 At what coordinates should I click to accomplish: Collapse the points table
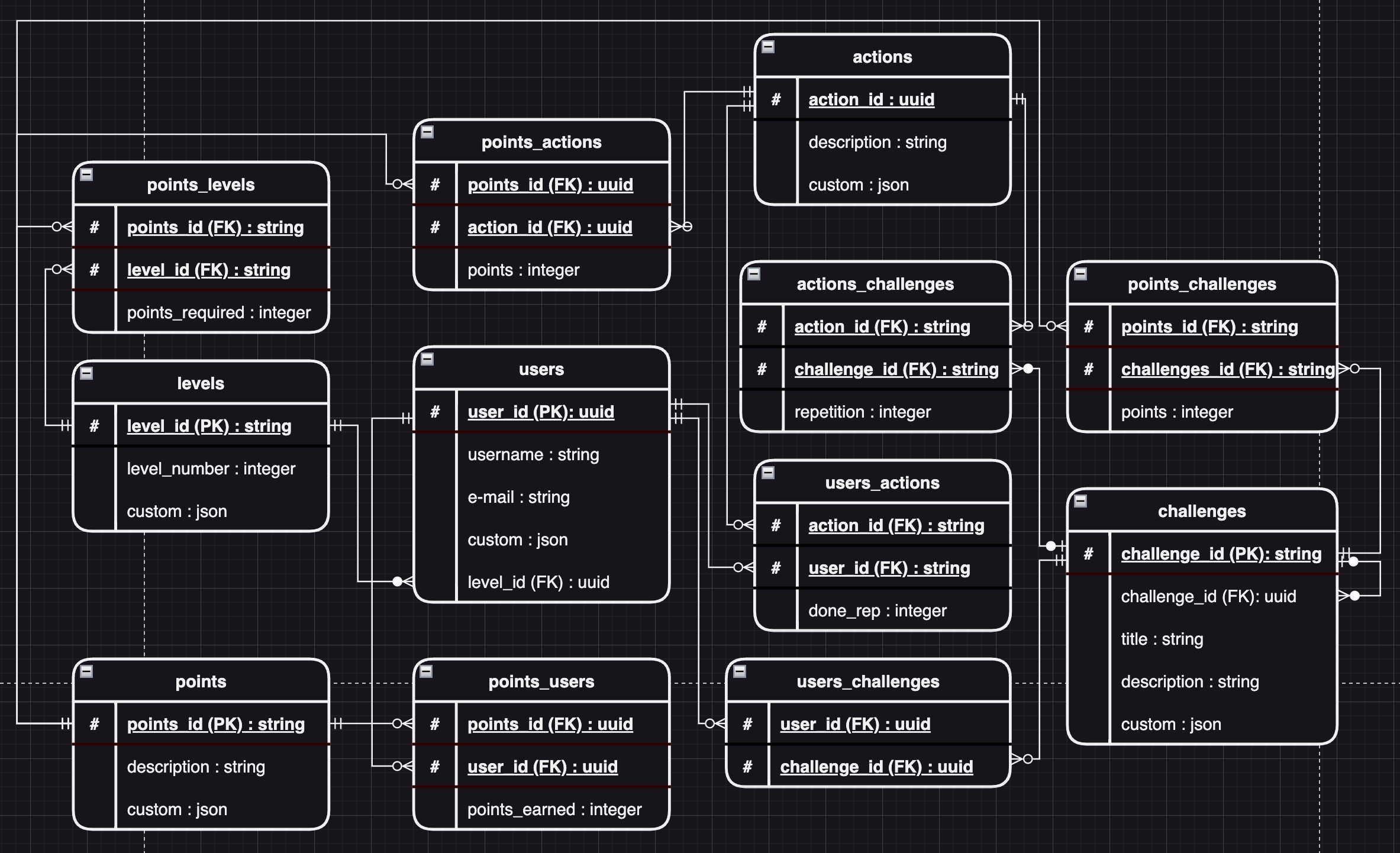click(86, 671)
